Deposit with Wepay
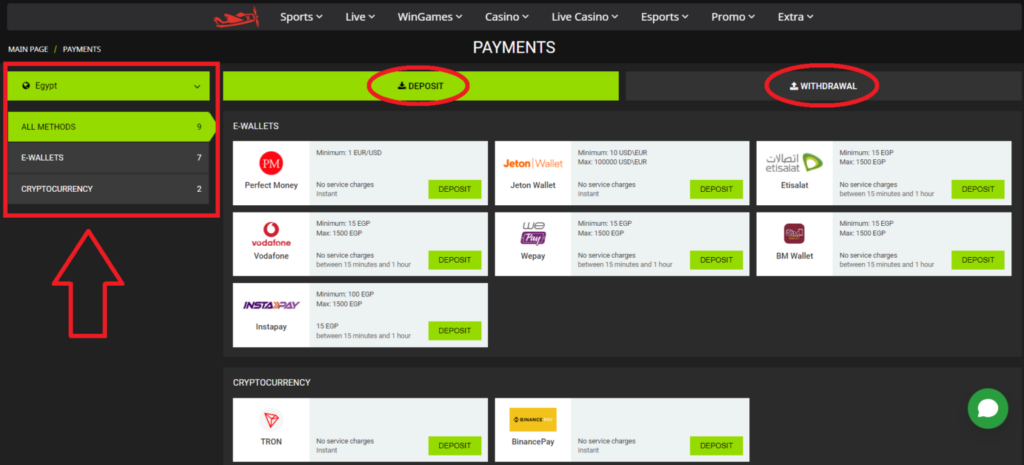1024x465 pixels. tap(716, 259)
